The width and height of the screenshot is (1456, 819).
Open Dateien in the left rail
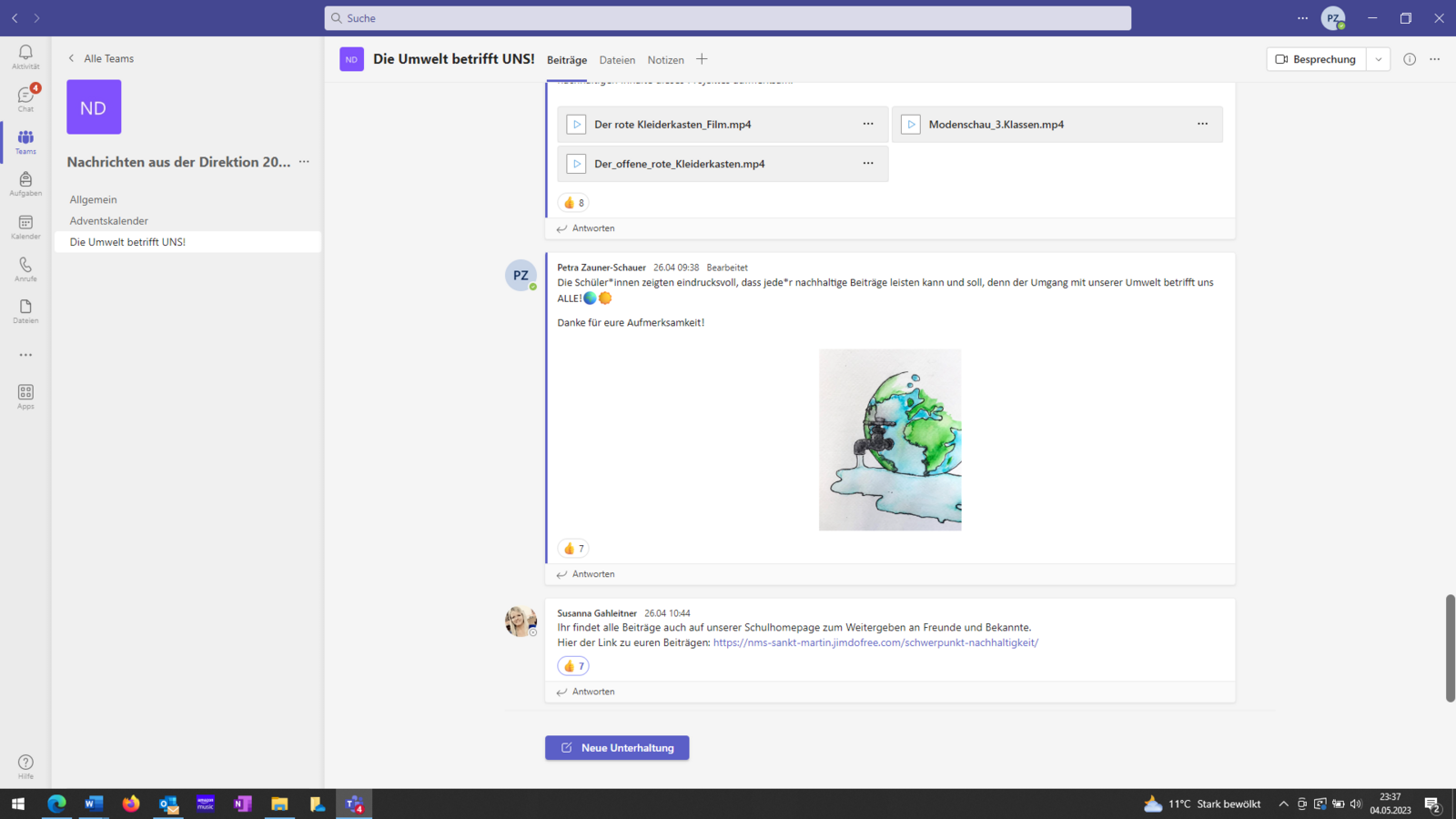point(25,311)
